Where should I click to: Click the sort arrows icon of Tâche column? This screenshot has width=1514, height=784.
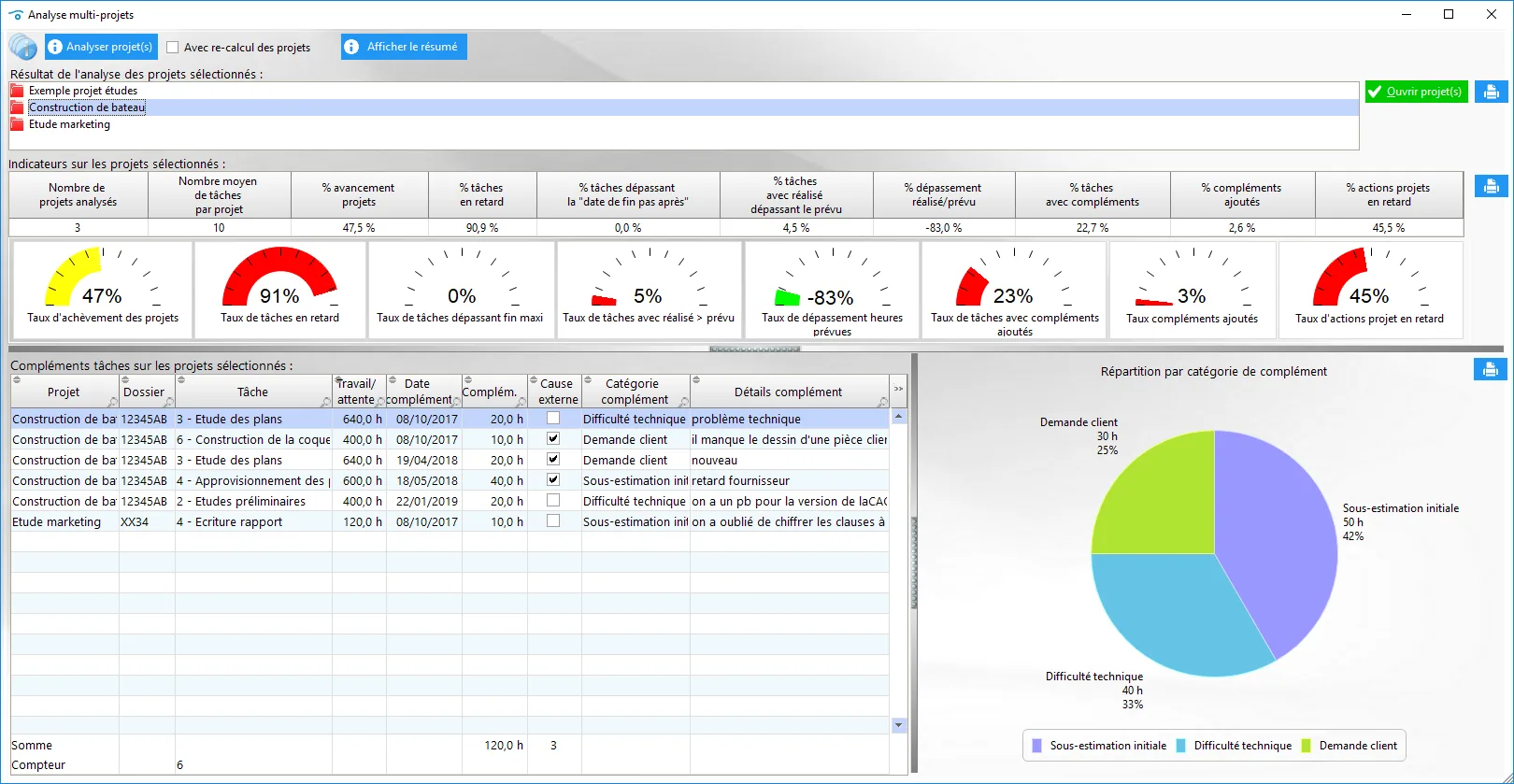coord(181,380)
